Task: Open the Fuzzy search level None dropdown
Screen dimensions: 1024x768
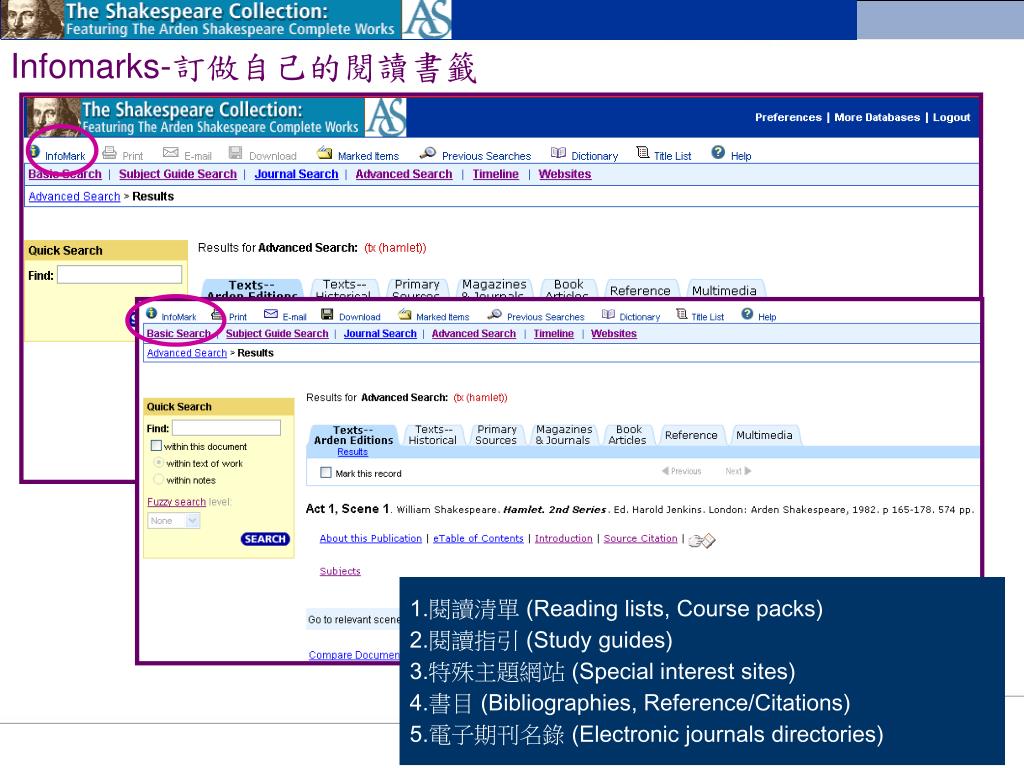Action: (174, 520)
